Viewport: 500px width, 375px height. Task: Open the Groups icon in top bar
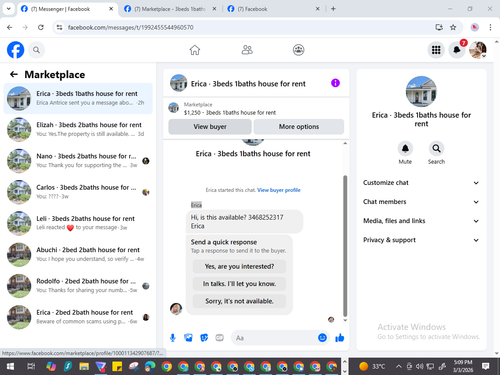[x=298, y=50]
